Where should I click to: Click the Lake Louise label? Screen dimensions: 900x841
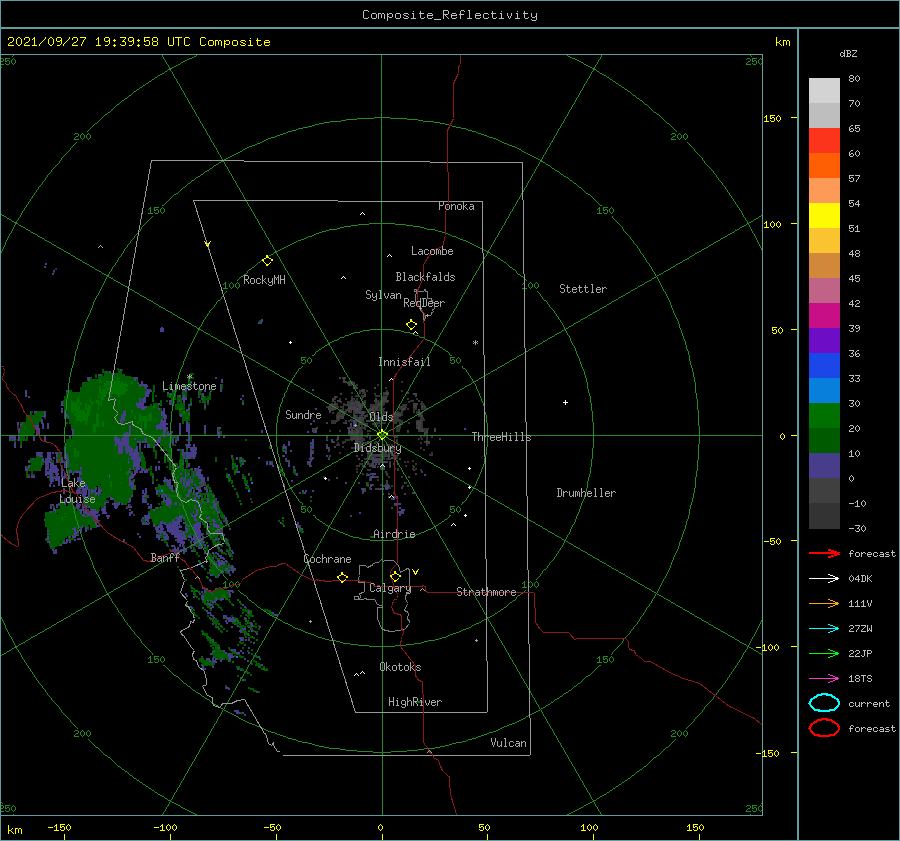point(77,491)
